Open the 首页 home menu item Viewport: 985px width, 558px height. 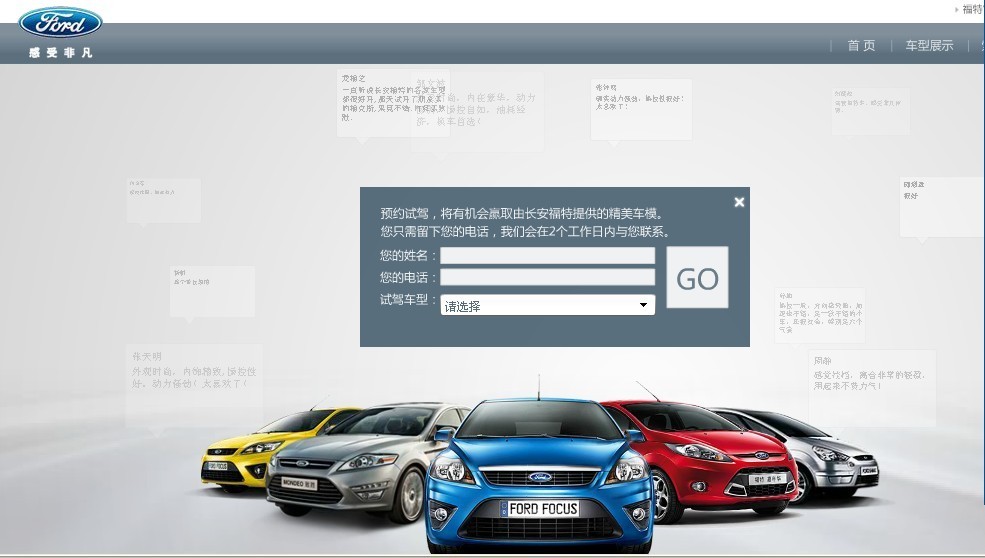pyautogui.click(x=861, y=45)
